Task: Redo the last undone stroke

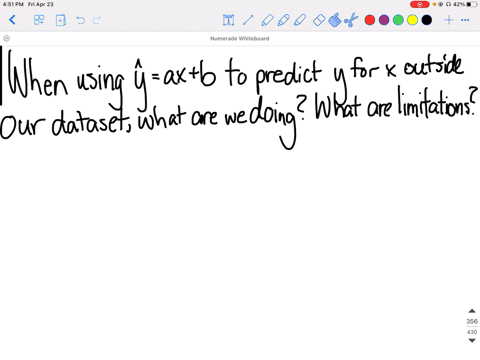Action: pos(96,20)
